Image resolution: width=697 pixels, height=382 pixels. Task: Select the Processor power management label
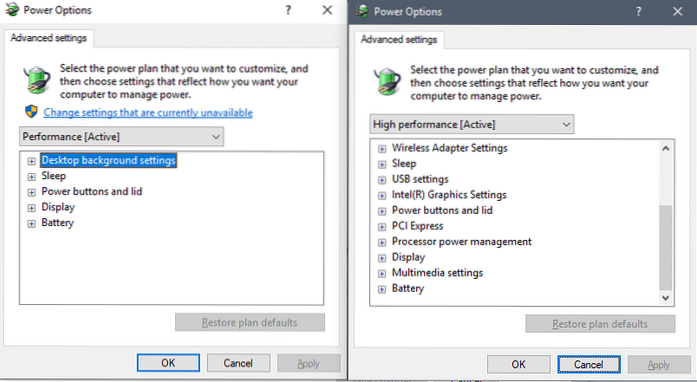click(x=461, y=241)
